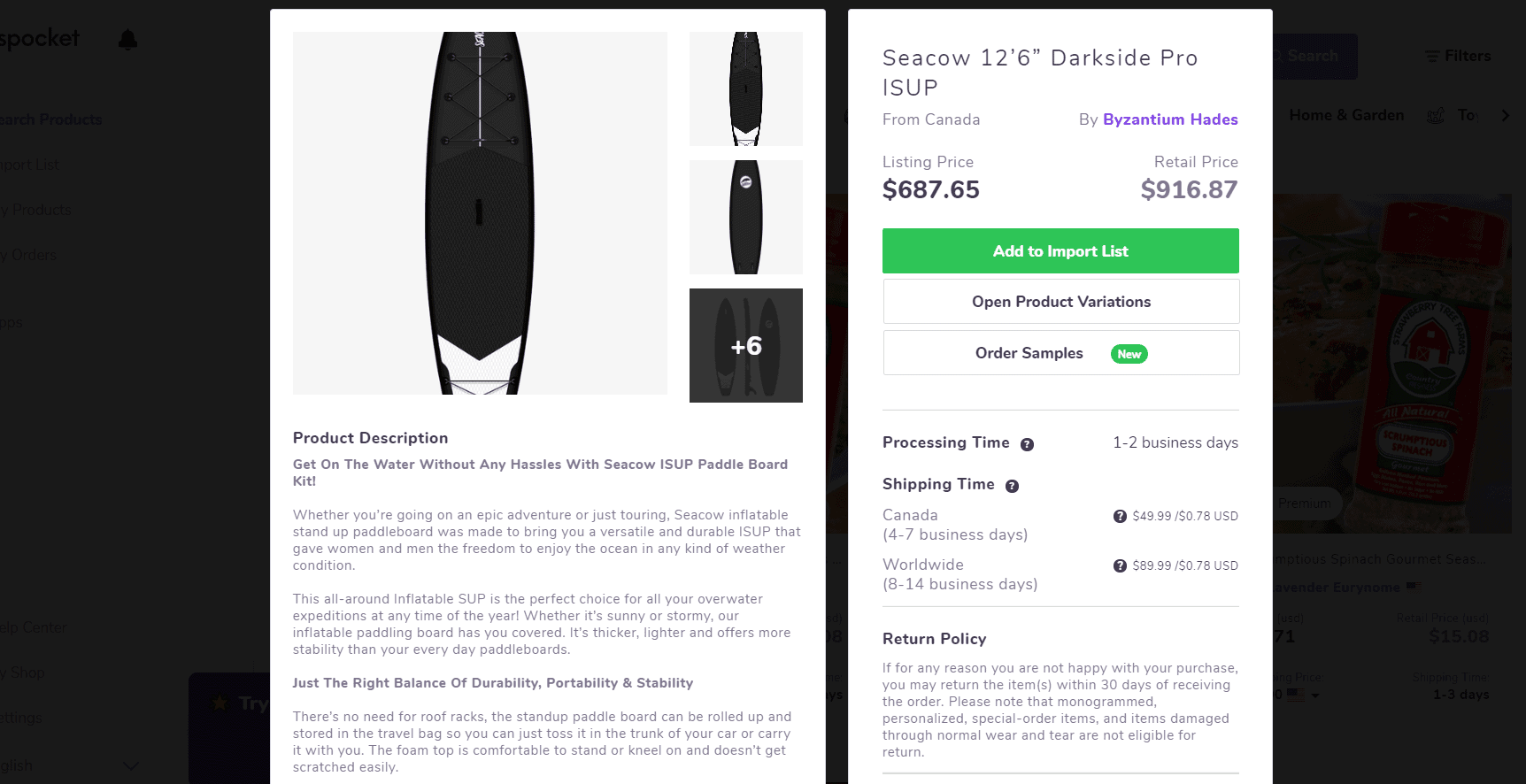Open the Byzantium Hades supplier page
The width and height of the screenshot is (1526, 784).
point(1170,119)
